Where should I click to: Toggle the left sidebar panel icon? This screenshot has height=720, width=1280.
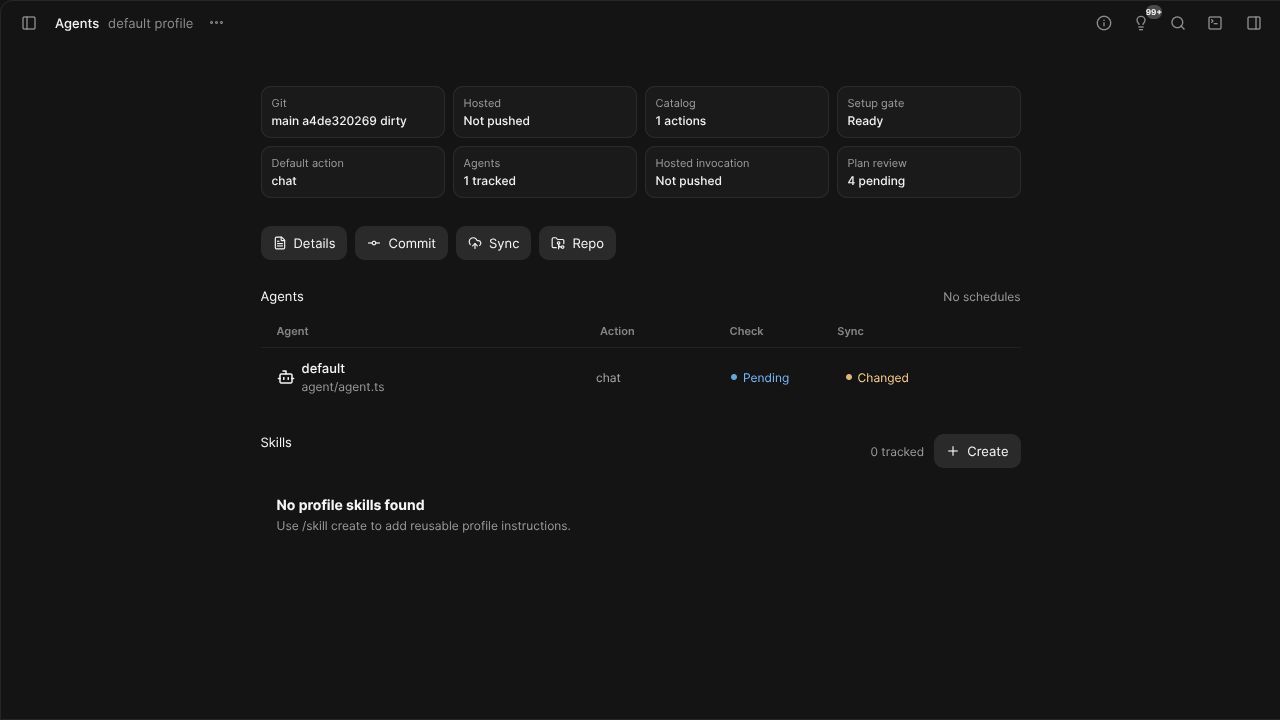pyautogui.click(x=29, y=23)
